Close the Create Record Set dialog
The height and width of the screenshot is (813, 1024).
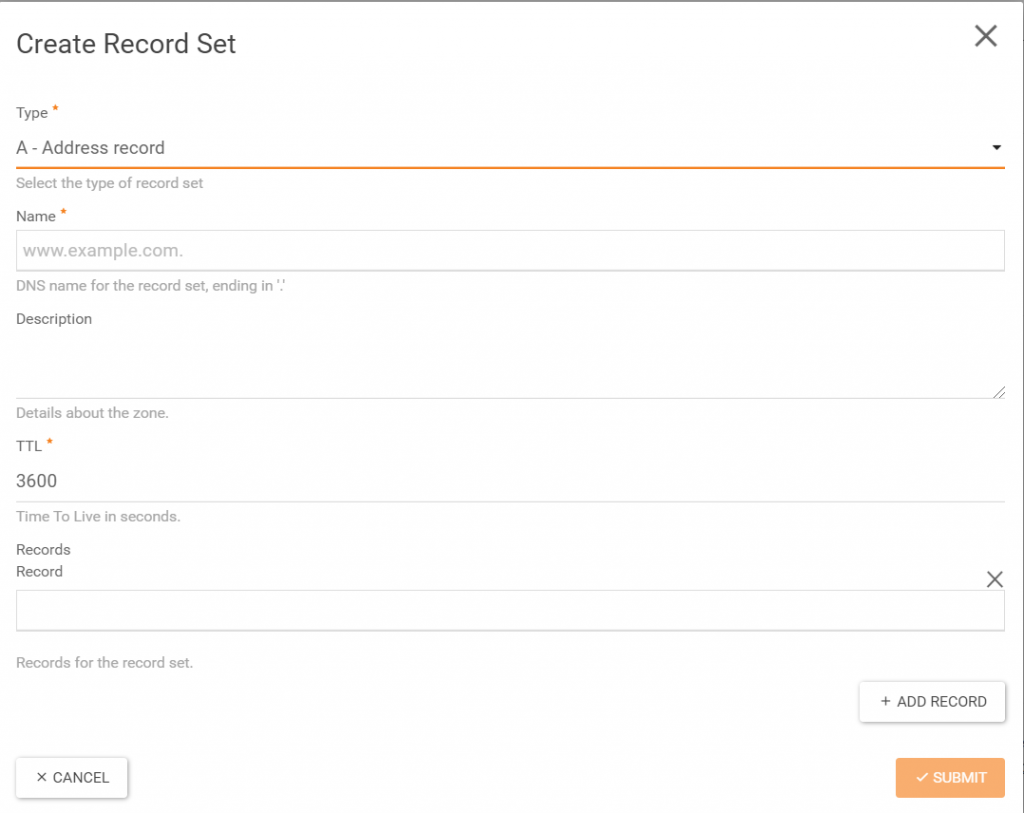click(985, 37)
